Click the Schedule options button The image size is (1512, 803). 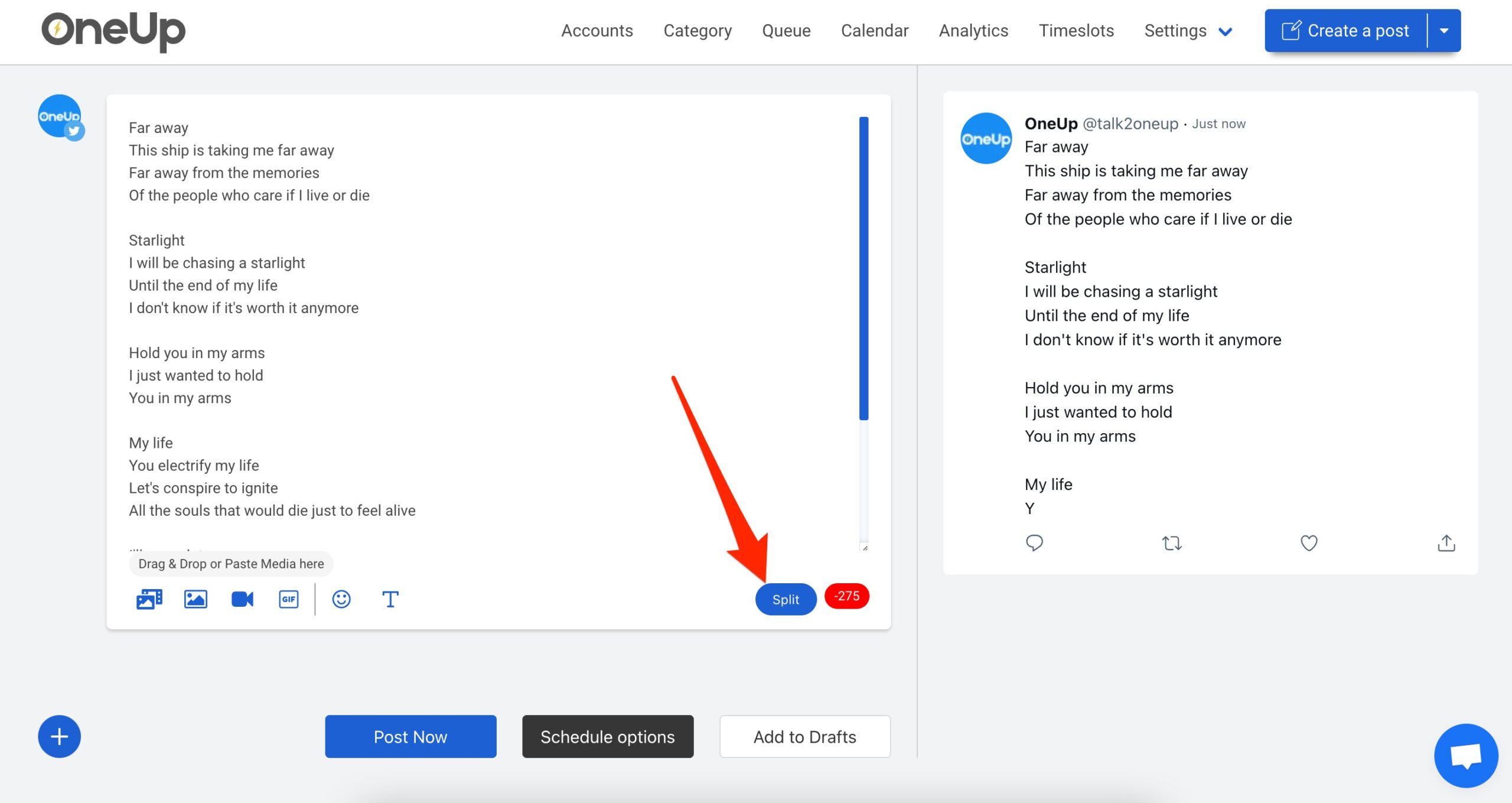coord(607,736)
